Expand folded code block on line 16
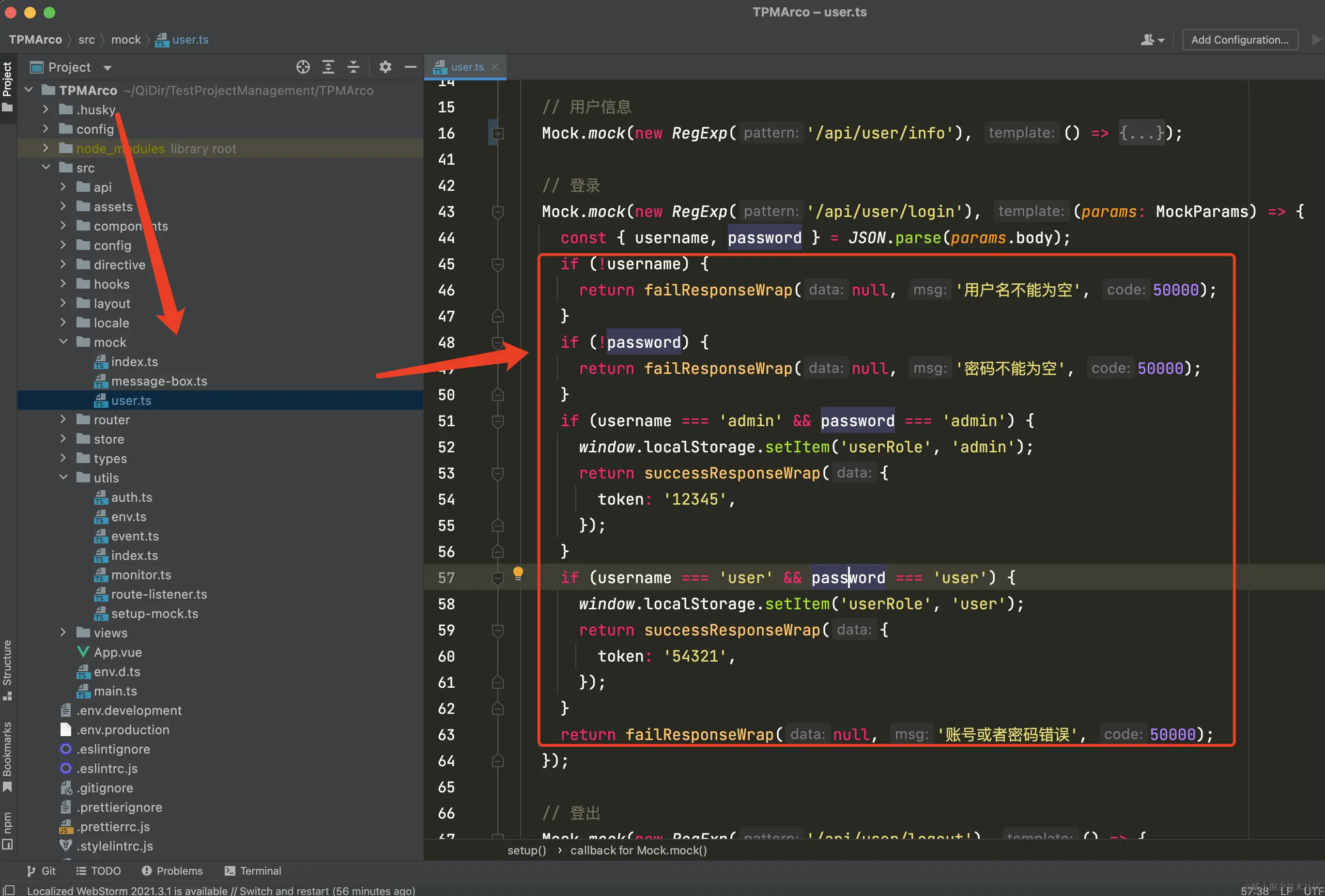Image resolution: width=1325 pixels, height=896 pixels. point(498,134)
